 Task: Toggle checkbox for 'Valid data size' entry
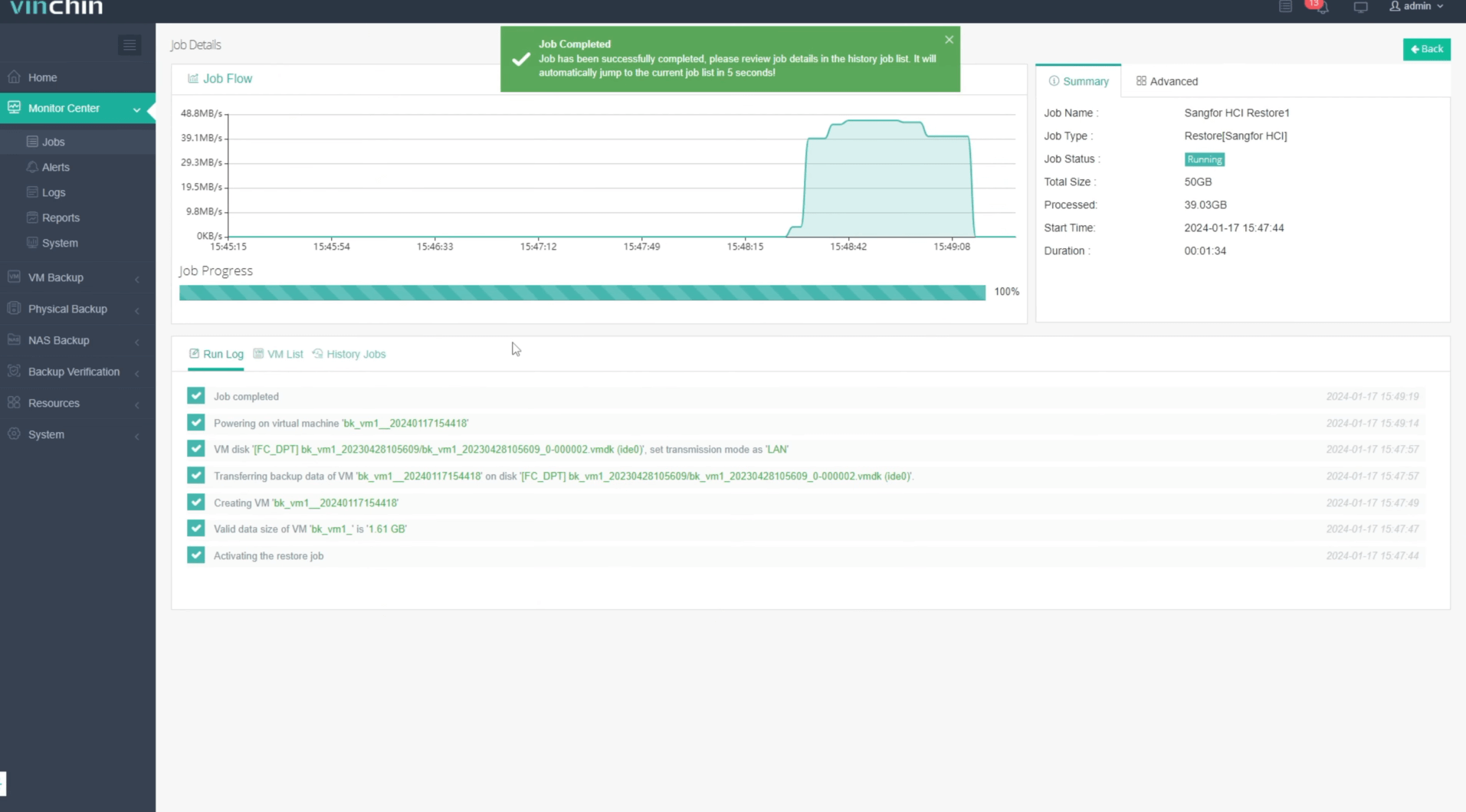196,529
